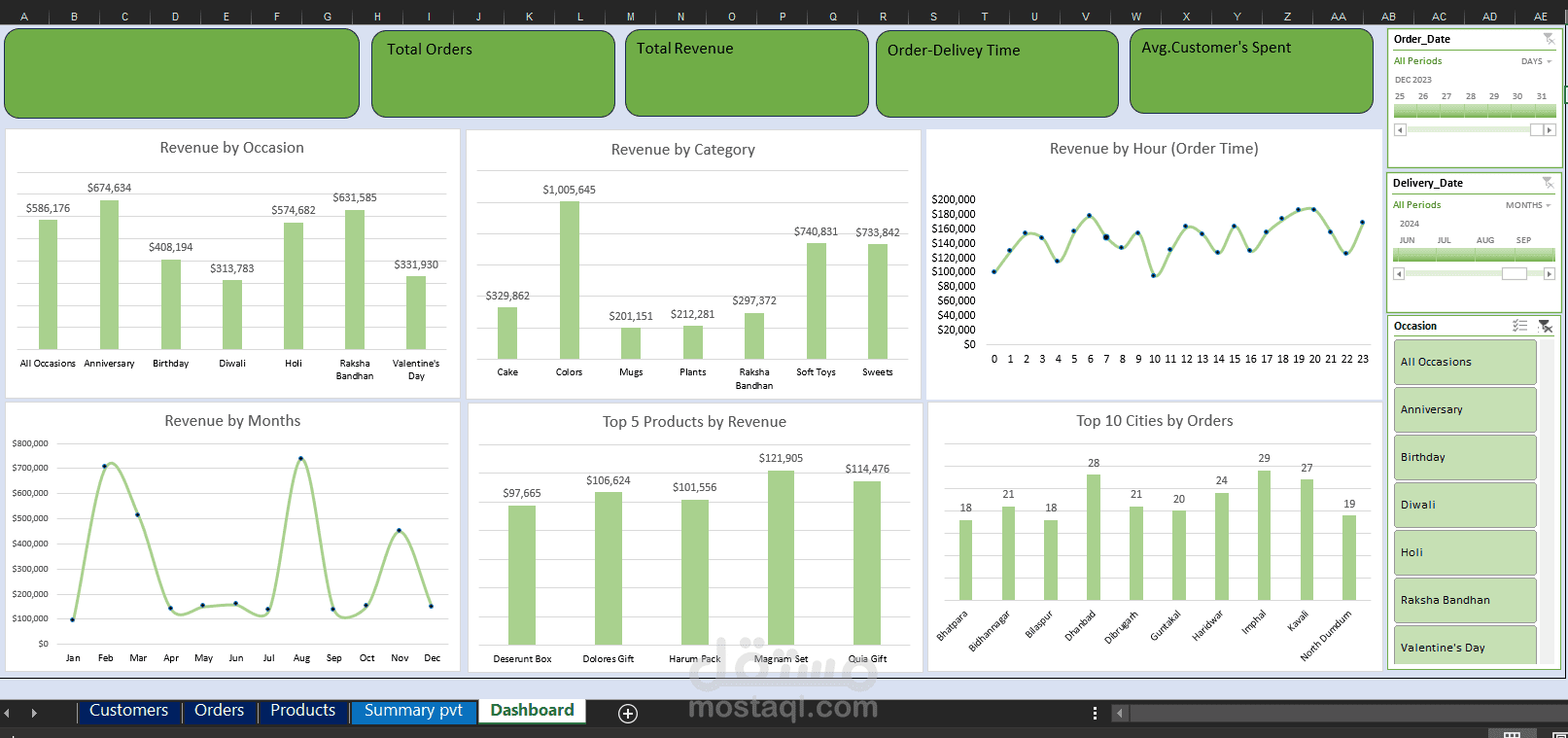Open the Orders sheet tab
This screenshot has height=738, width=1568.
click(219, 711)
